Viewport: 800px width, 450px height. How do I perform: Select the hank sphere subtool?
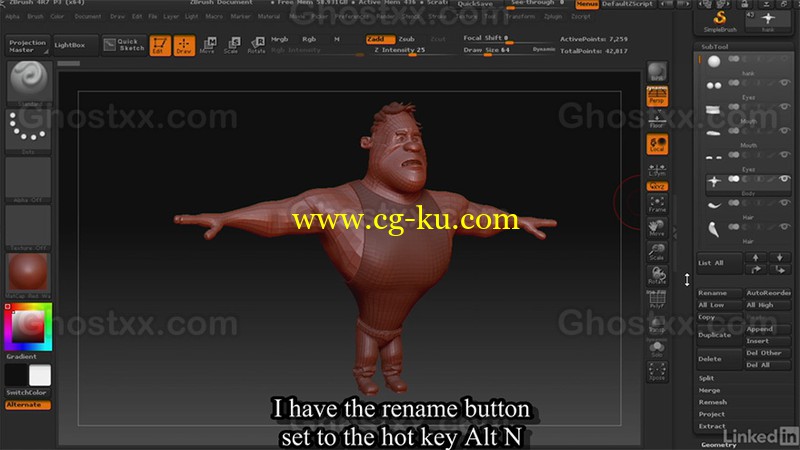pyautogui.click(x=714, y=62)
